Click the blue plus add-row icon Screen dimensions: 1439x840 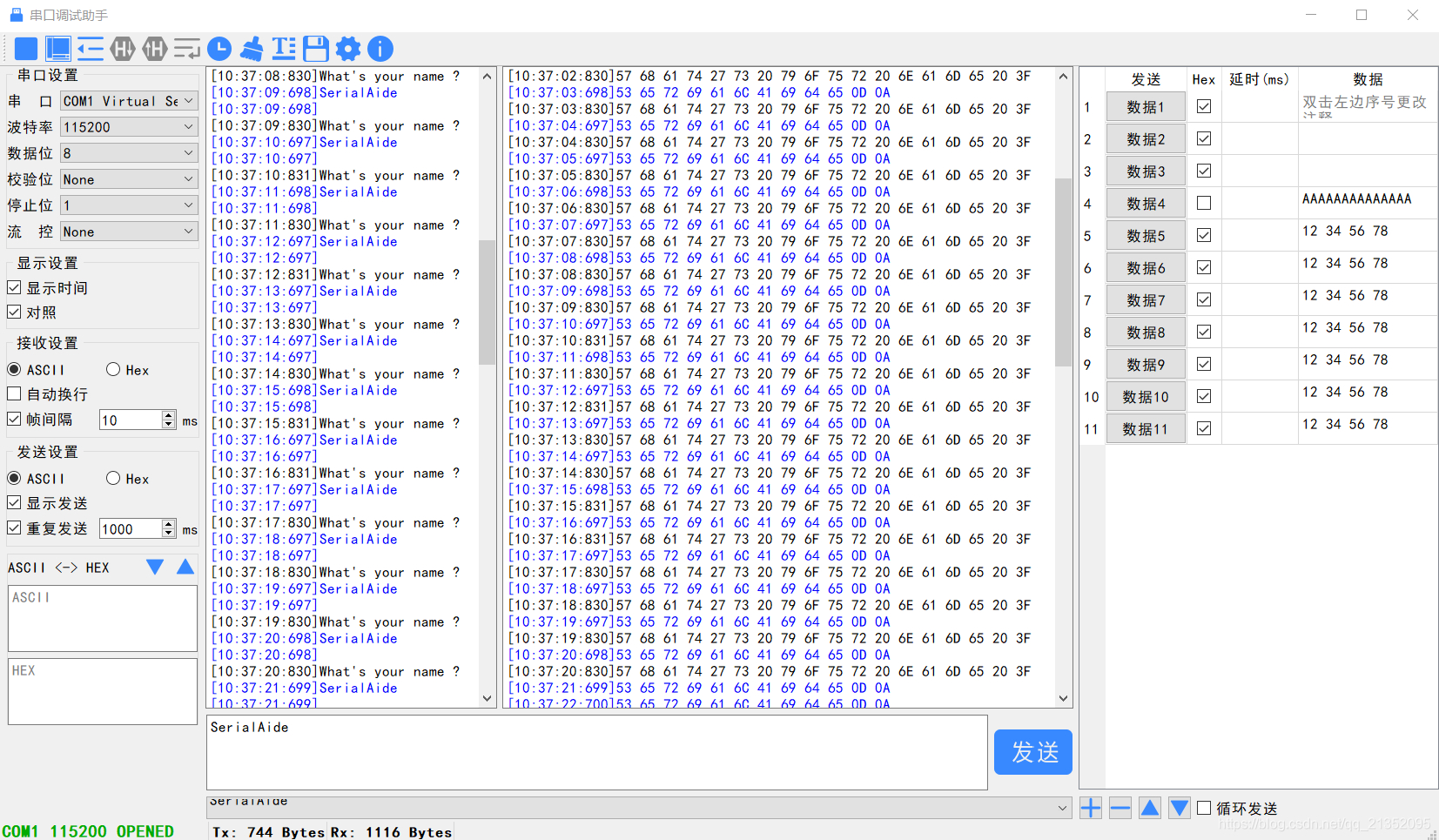pyautogui.click(x=1091, y=808)
